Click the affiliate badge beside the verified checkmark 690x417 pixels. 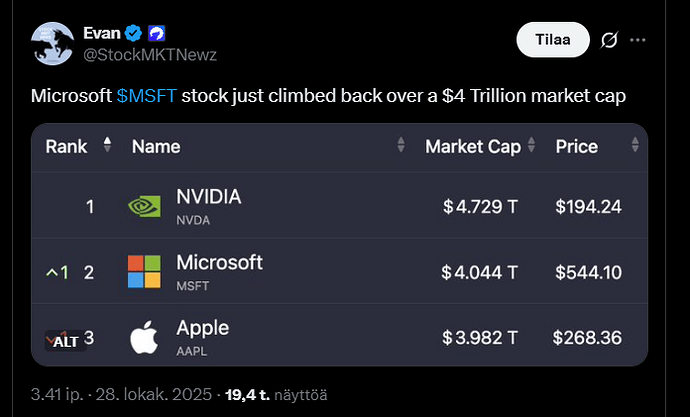tap(156, 33)
